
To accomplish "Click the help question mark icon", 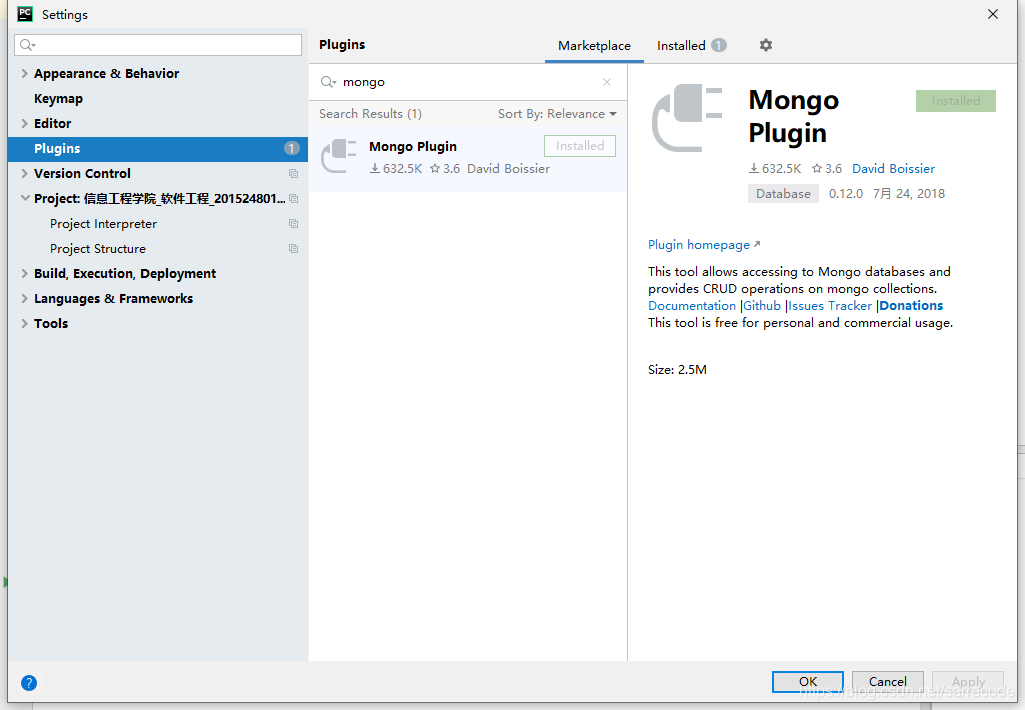I will (29, 683).
